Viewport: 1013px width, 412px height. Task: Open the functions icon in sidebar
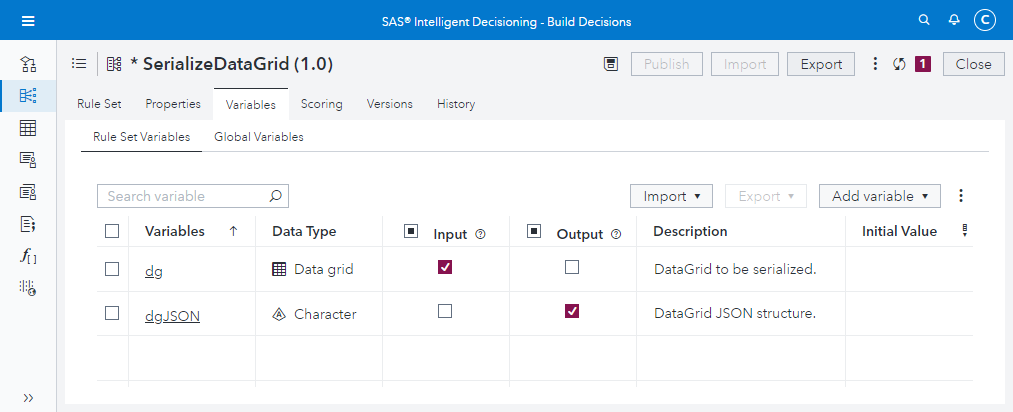[x=28, y=256]
